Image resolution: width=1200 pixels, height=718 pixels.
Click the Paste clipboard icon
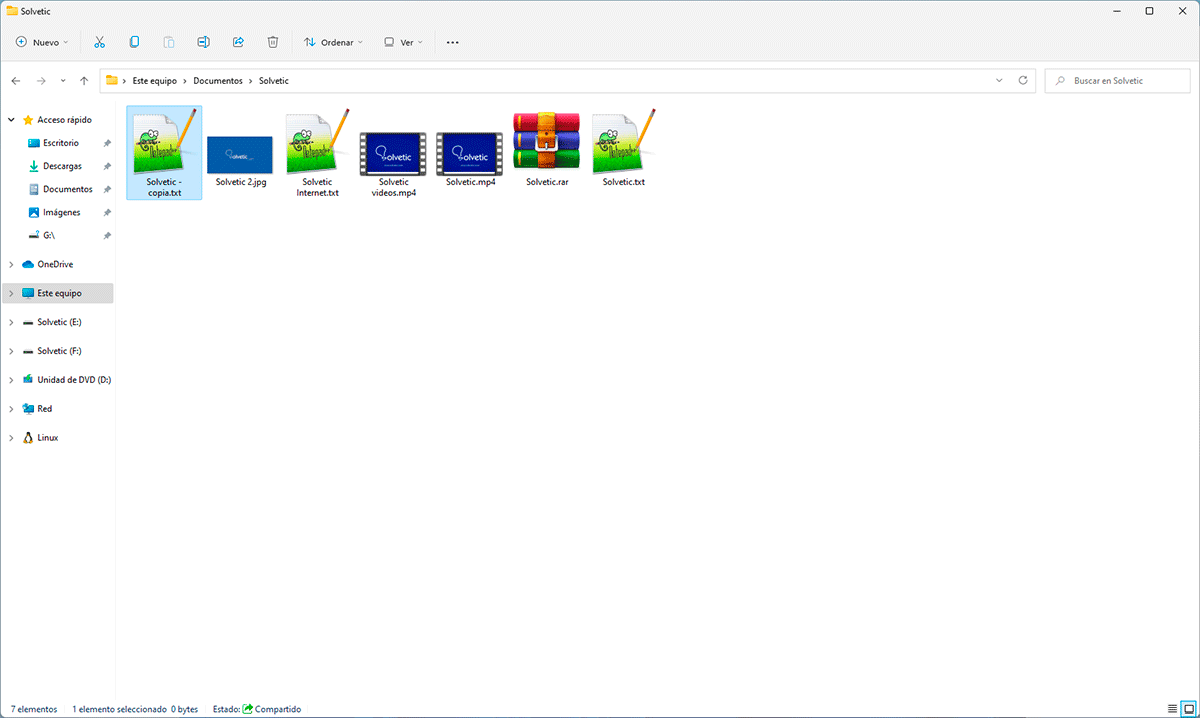point(169,42)
